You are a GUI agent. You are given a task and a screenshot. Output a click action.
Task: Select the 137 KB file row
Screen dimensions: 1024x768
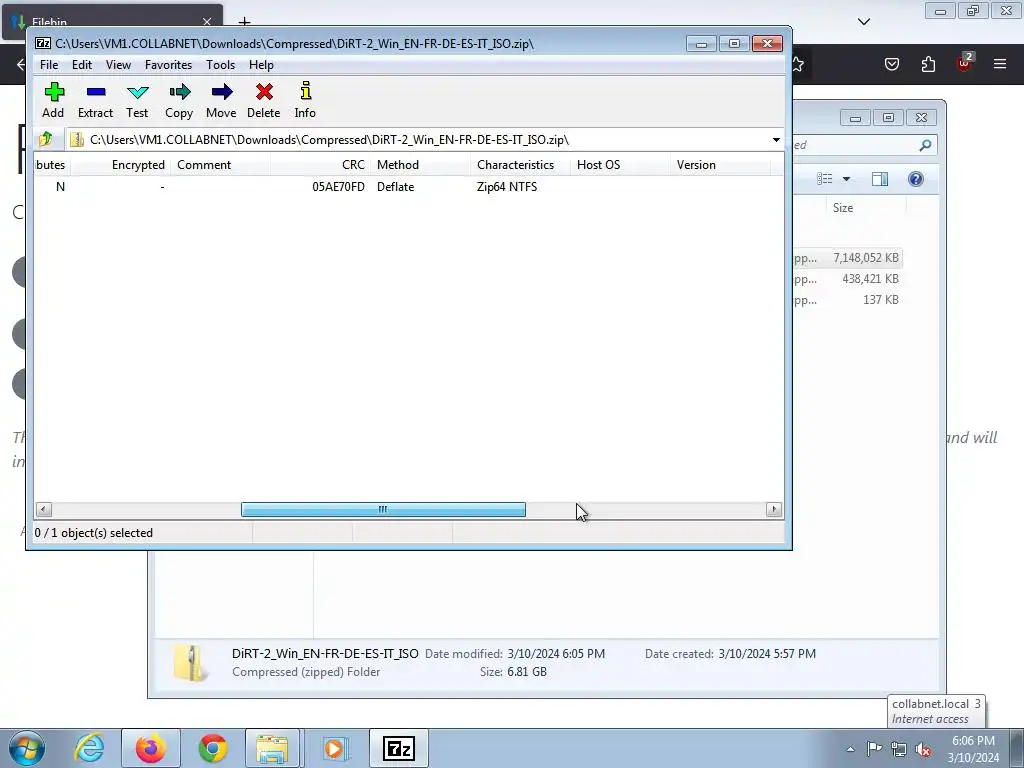tap(847, 300)
